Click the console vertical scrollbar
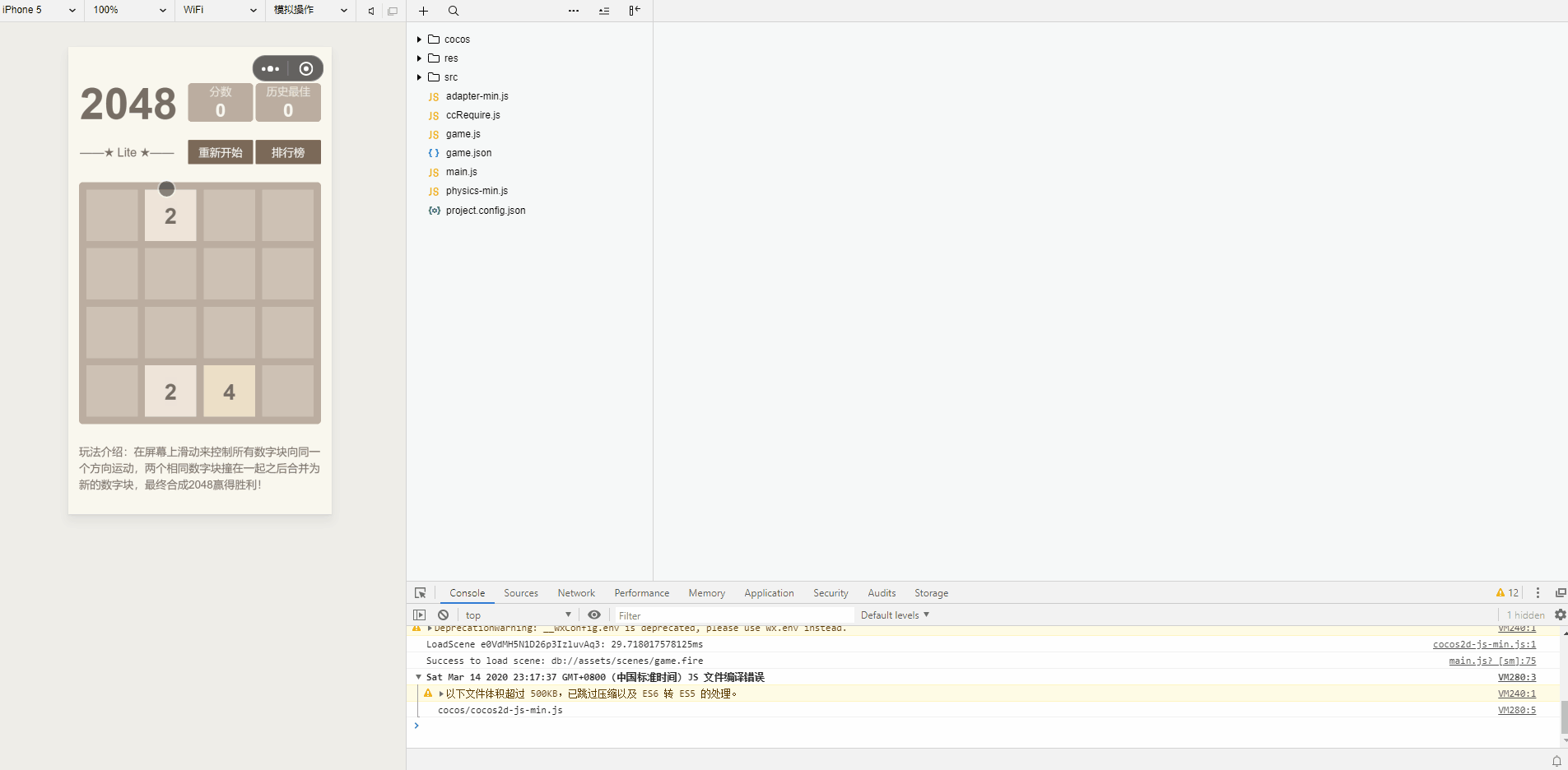1568x770 pixels. pyautogui.click(x=1564, y=717)
